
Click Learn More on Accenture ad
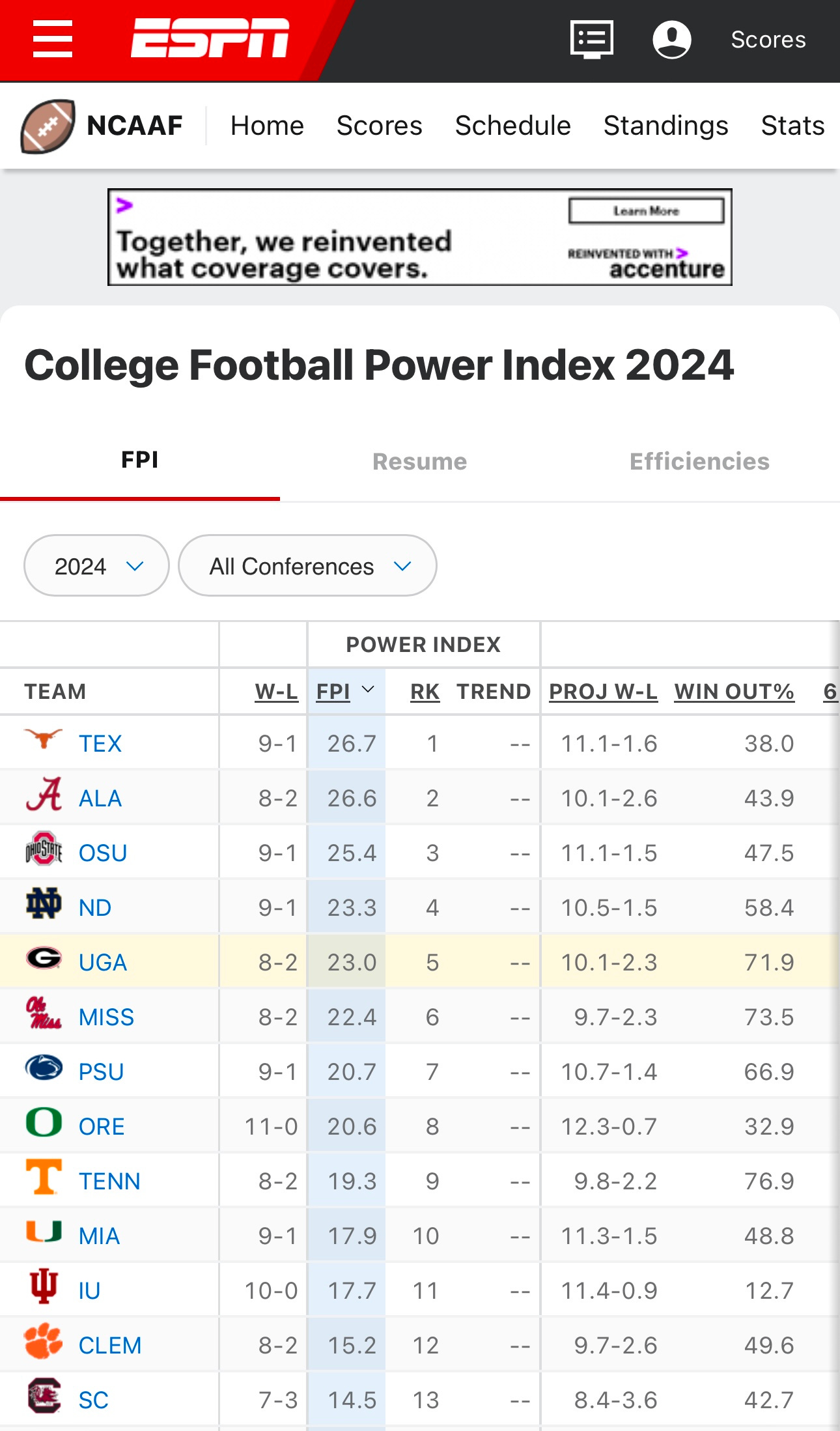(646, 211)
